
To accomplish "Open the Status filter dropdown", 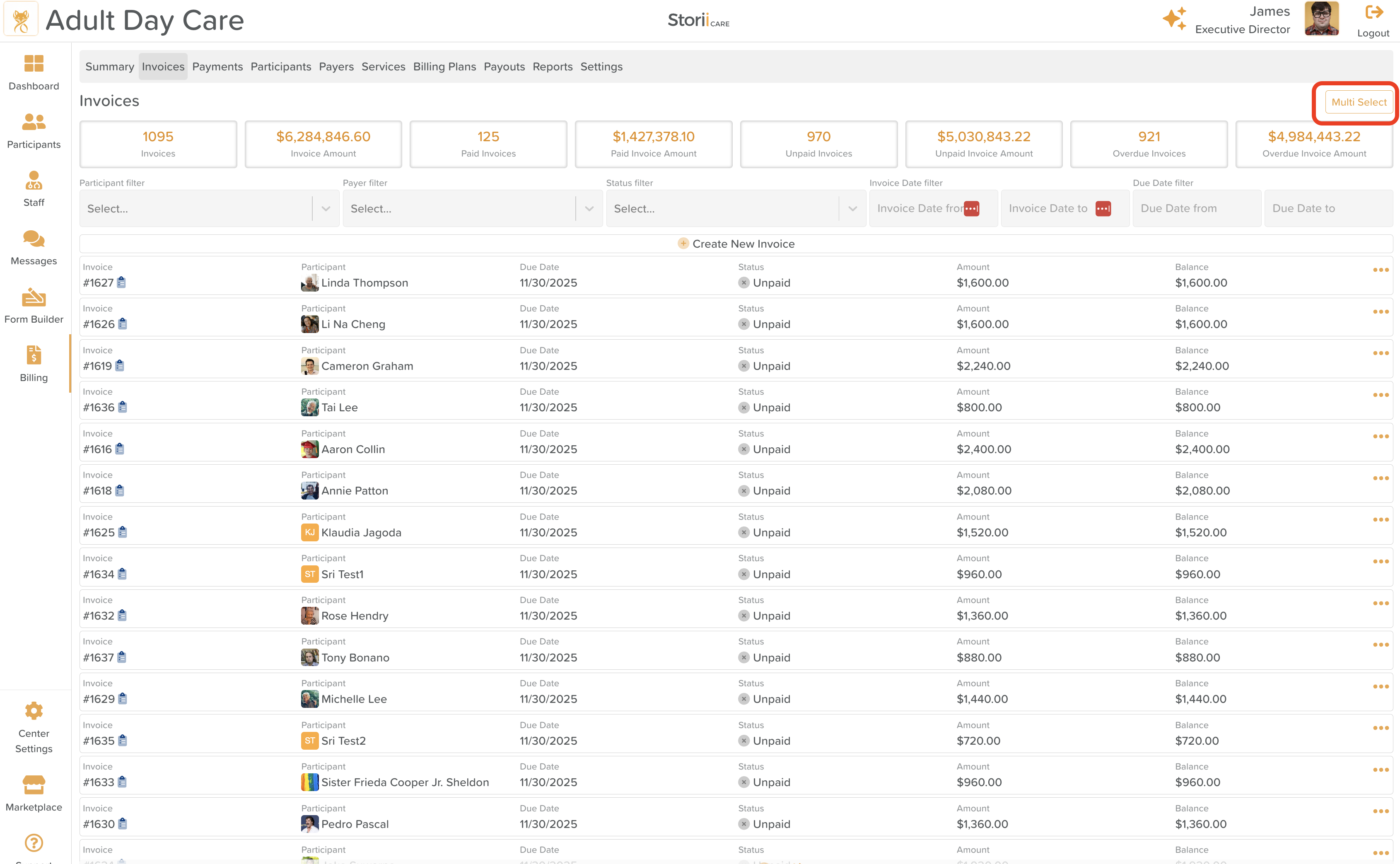I will (852, 209).
